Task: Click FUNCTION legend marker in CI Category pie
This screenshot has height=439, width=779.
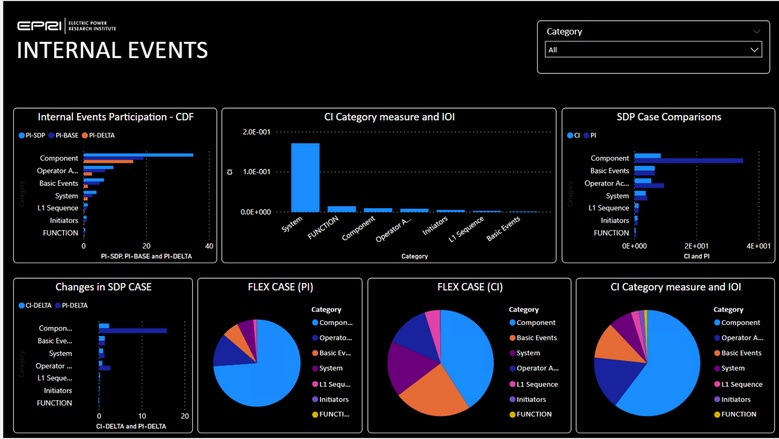Action: pyautogui.click(x=717, y=414)
